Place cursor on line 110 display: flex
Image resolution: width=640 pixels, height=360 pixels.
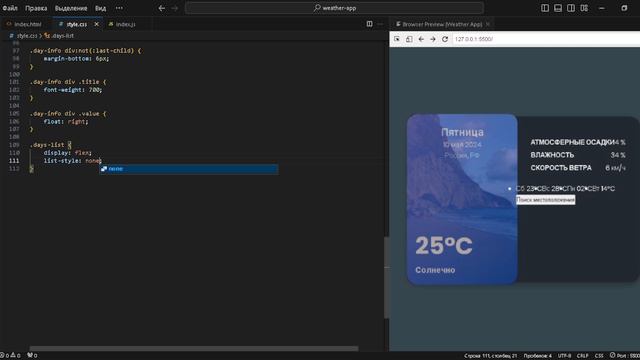(x=68, y=153)
